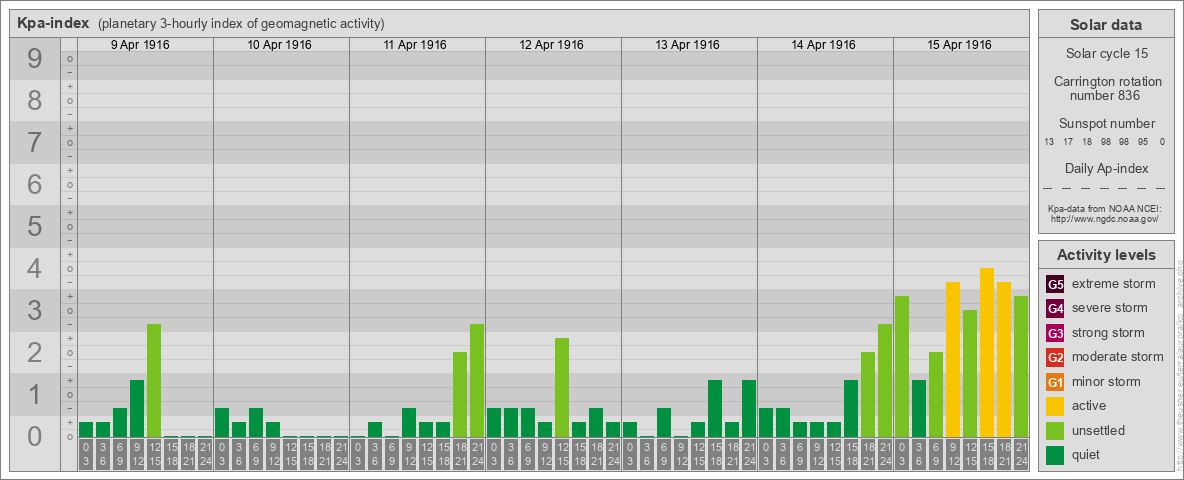The height and width of the screenshot is (480, 1184).
Task: Select the yellow active level swatch
Action: pyautogui.click(x=1055, y=406)
